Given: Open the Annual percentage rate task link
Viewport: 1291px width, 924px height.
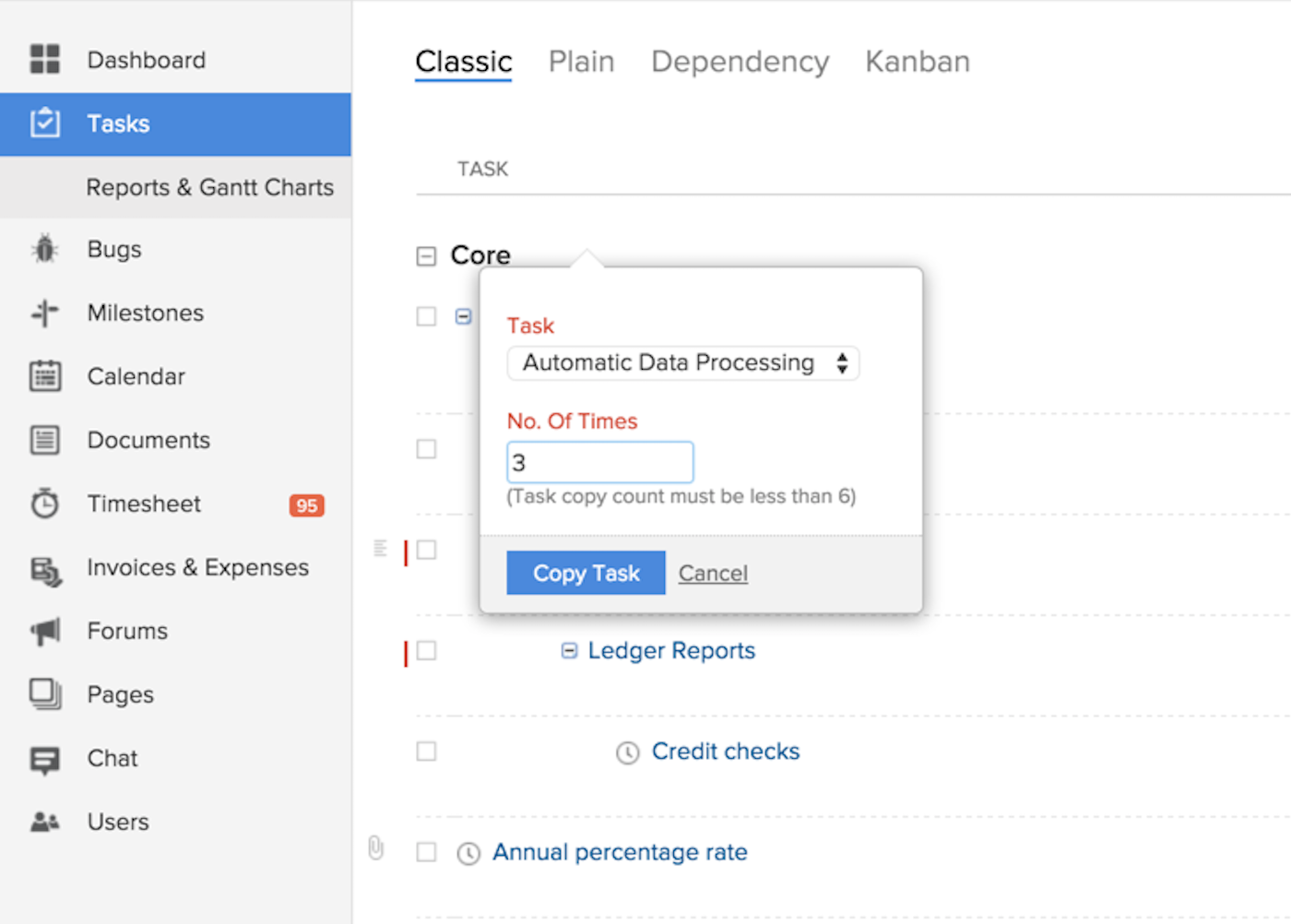Looking at the screenshot, I should tap(620, 852).
